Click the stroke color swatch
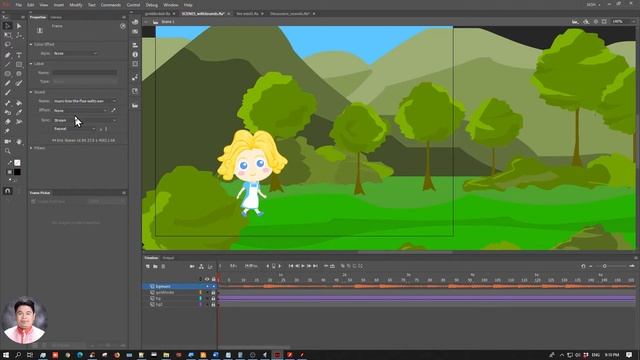Image resolution: width=640 pixels, height=360 pixels. click(17, 162)
